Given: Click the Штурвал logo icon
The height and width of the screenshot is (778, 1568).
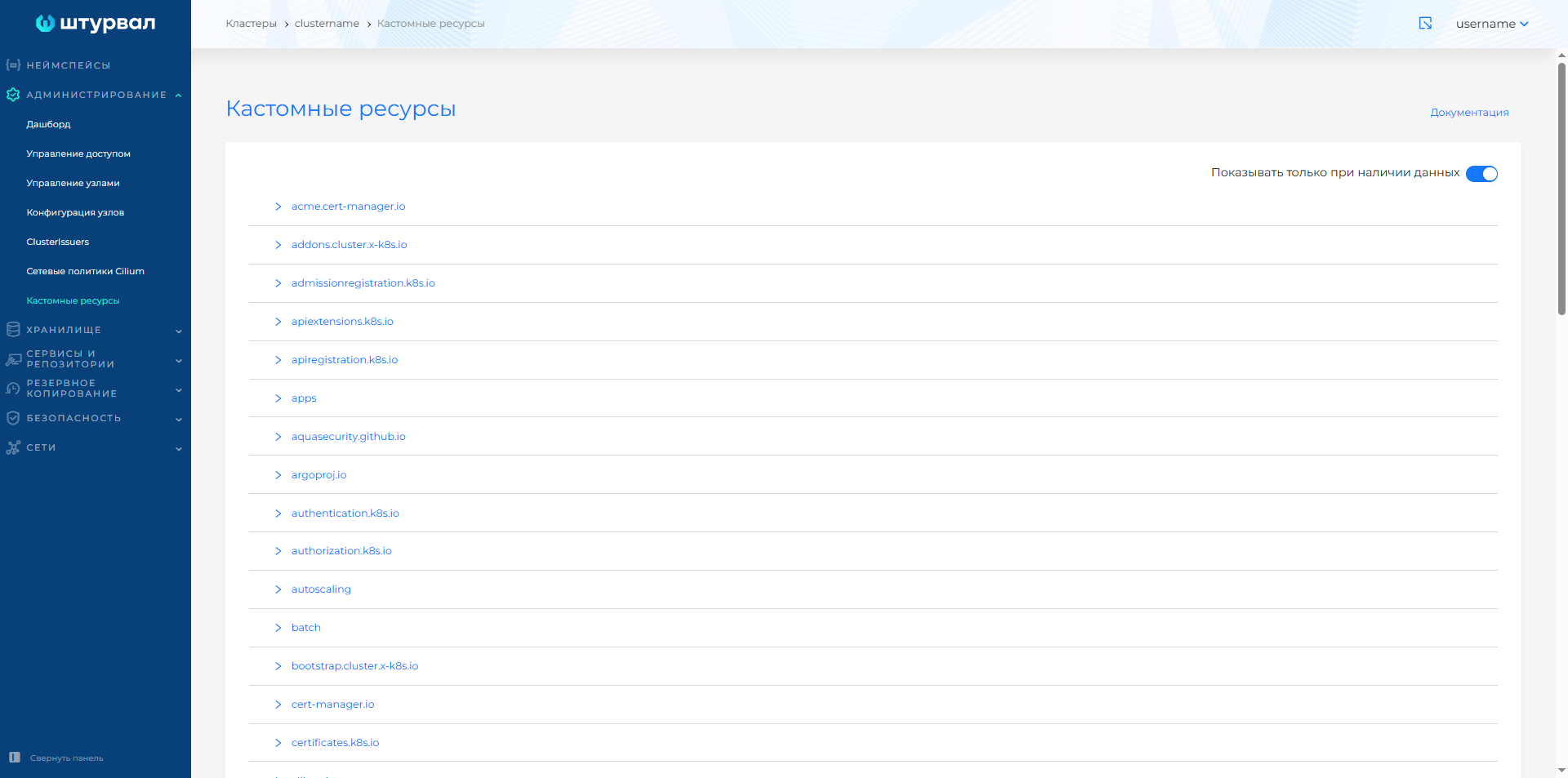Looking at the screenshot, I should [x=45, y=24].
